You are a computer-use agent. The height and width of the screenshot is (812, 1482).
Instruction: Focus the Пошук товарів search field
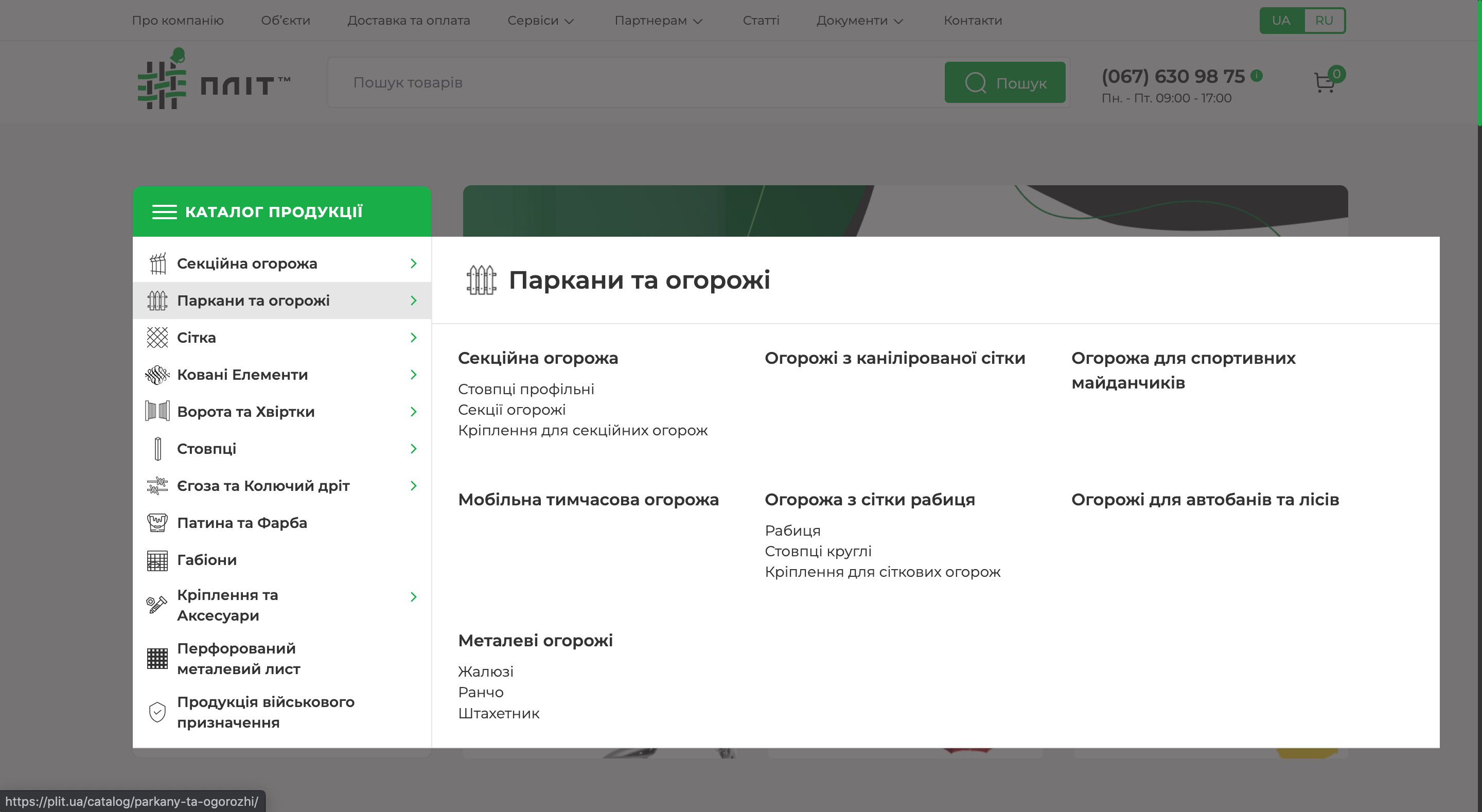coord(636,82)
